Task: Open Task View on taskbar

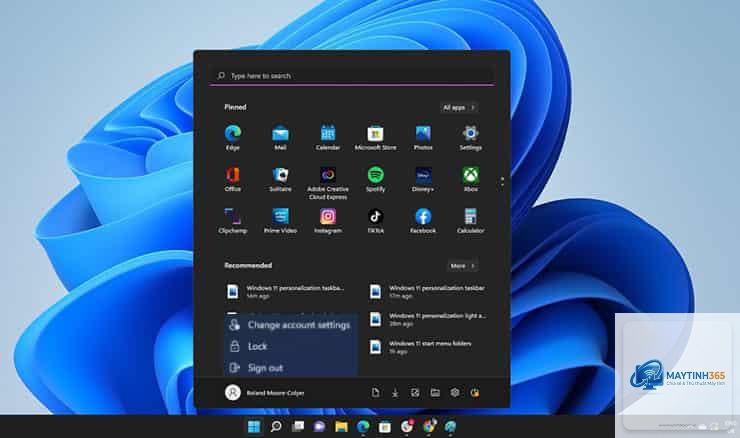Action: tap(298, 427)
